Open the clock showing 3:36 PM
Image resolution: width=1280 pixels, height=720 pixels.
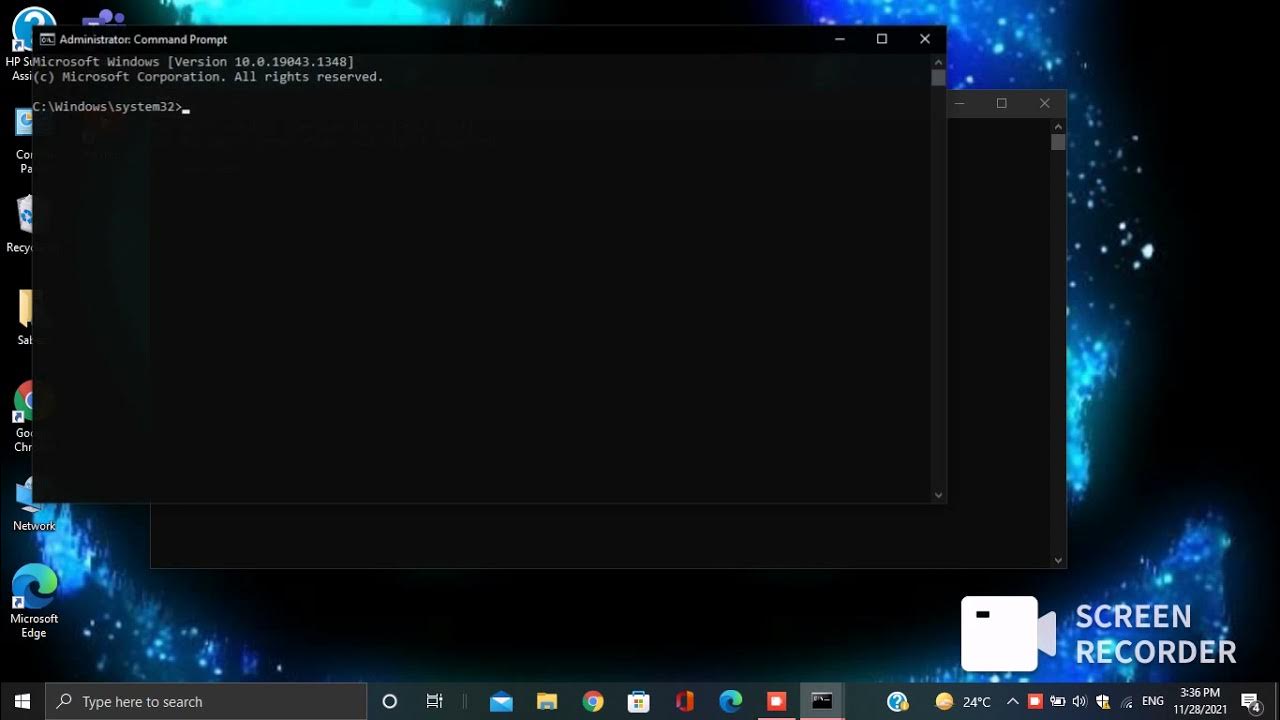(x=1200, y=701)
